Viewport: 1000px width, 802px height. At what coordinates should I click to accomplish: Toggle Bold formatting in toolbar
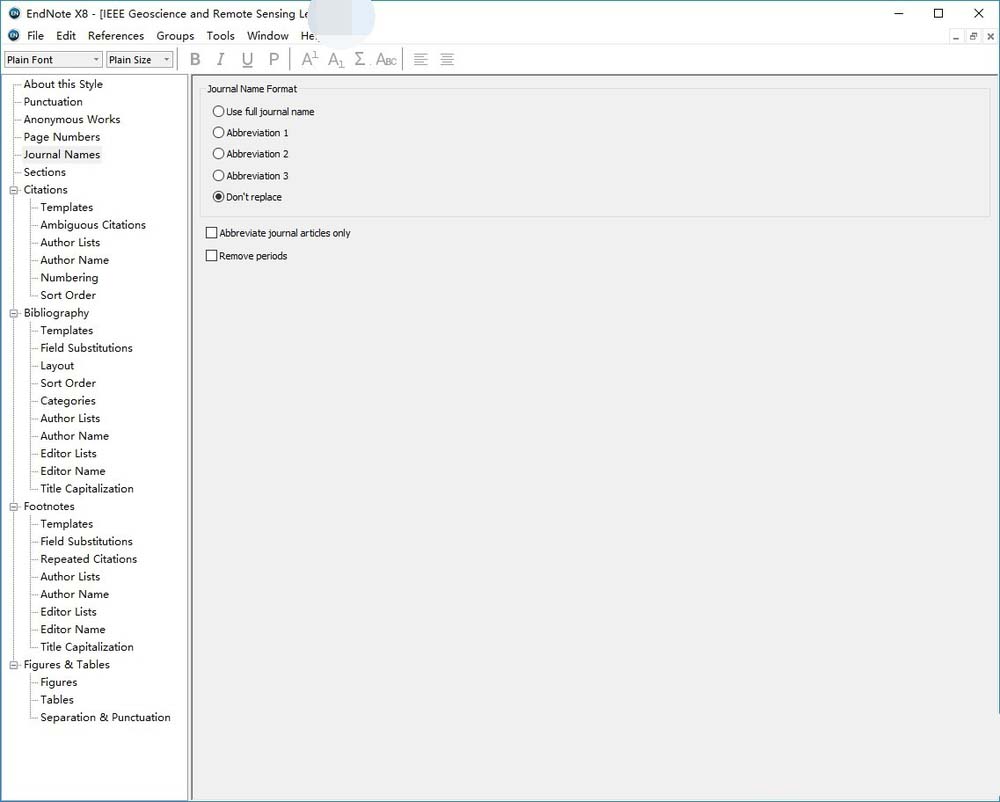coord(195,60)
